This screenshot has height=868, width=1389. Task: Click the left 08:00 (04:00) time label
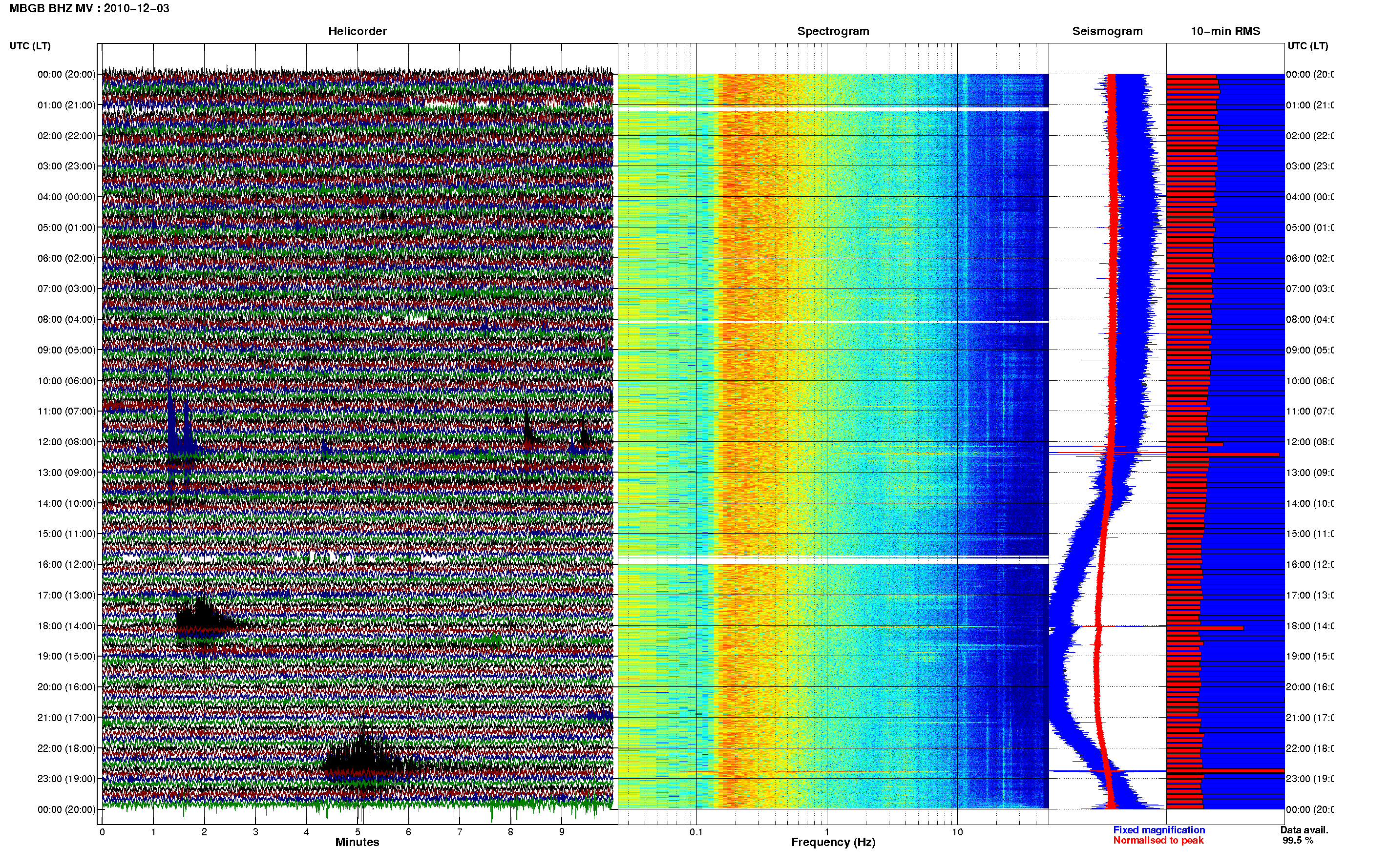click(x=66, y=319)
